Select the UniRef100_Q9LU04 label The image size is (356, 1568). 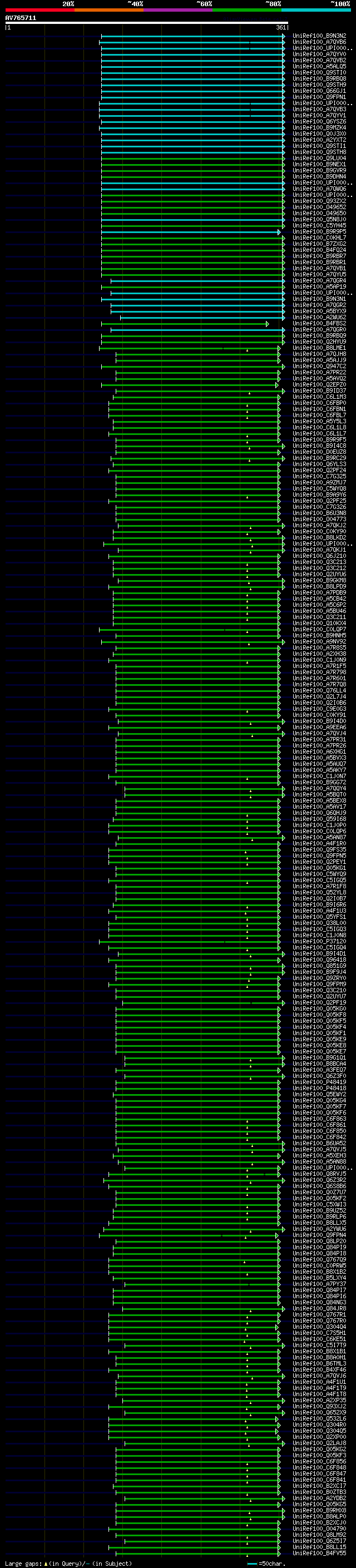click(319, 159)
